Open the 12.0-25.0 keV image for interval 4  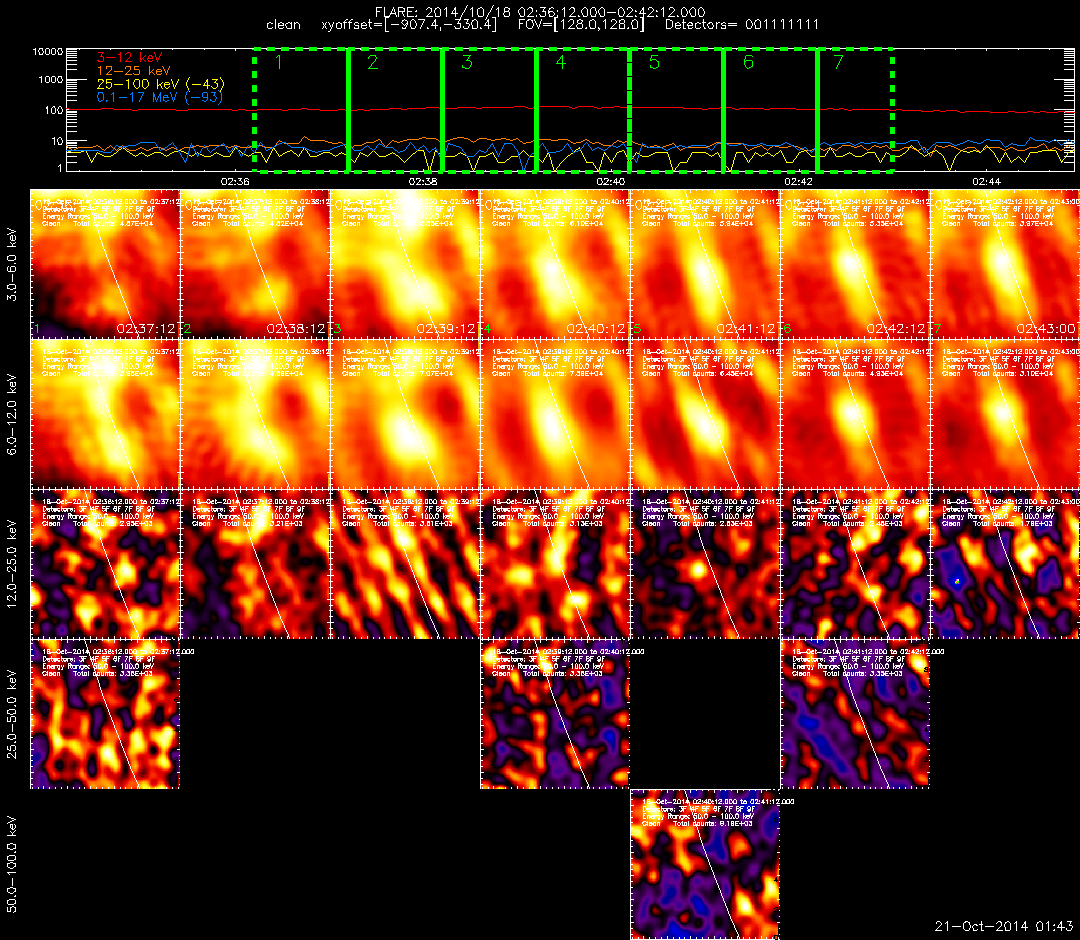pos(555,565)
